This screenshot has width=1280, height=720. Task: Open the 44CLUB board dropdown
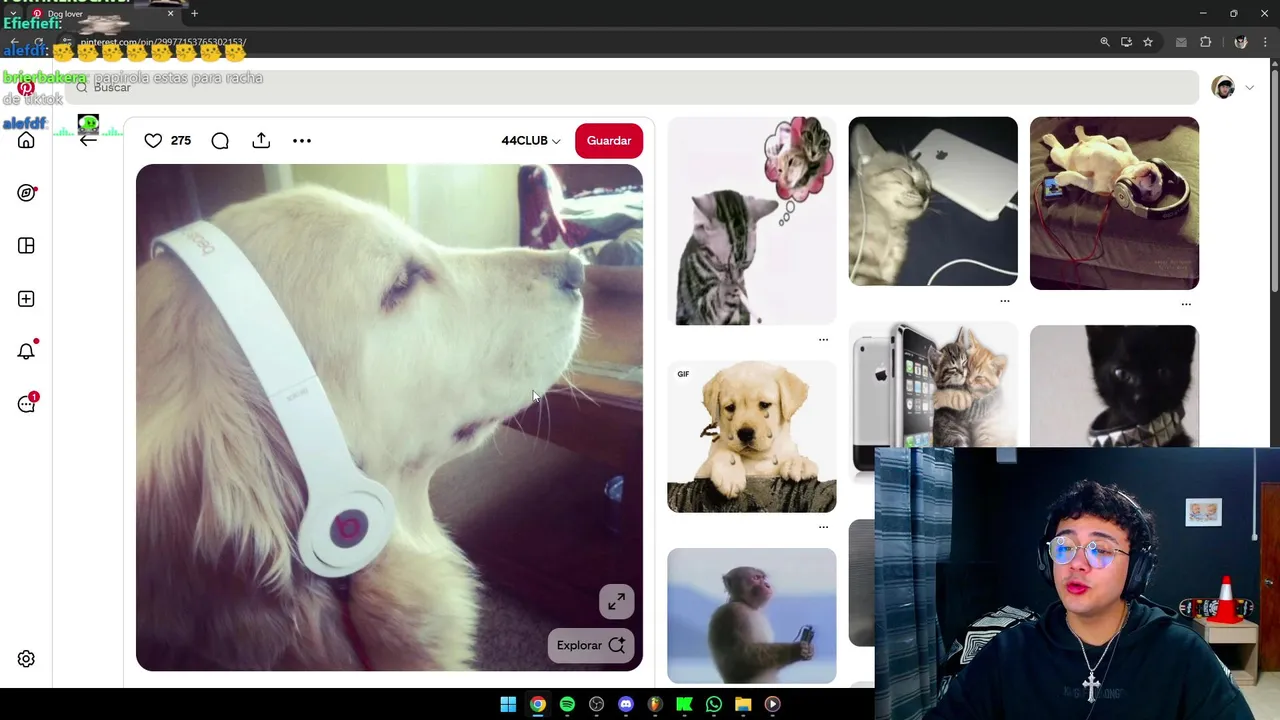(531, 141)
